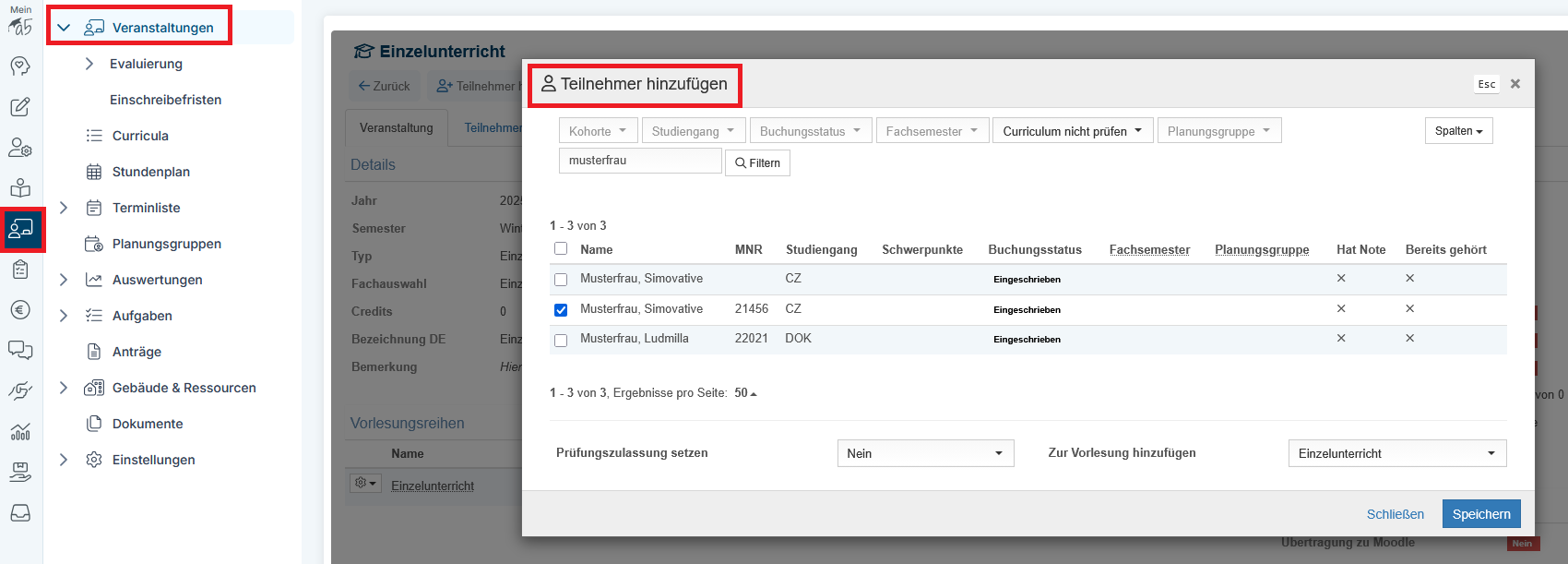Click the head-with-heart sidebar icon
The image size is (1568, 564).
click(20, 66)
